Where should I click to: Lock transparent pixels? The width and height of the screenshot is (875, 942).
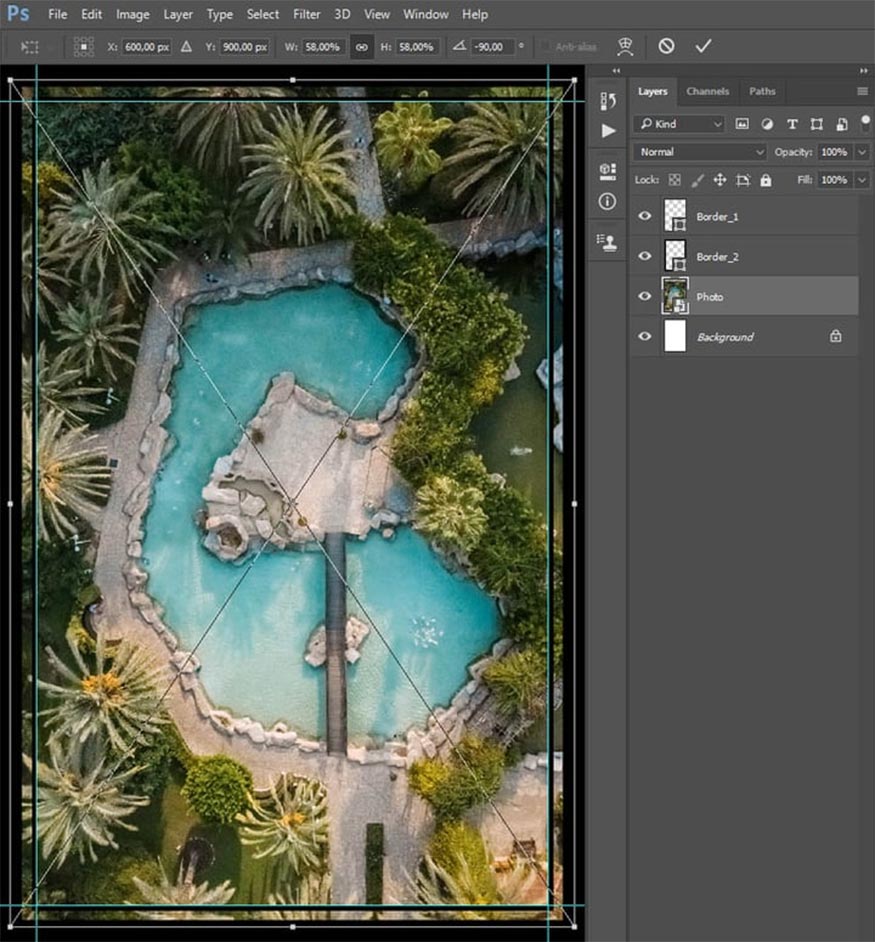point(675,180)
